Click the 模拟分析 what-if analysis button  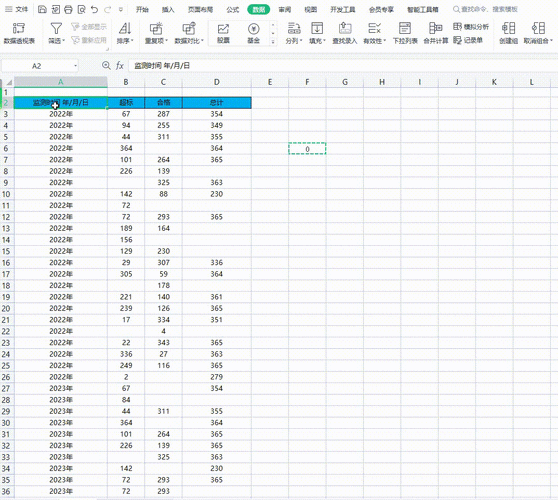coord(471,27)
